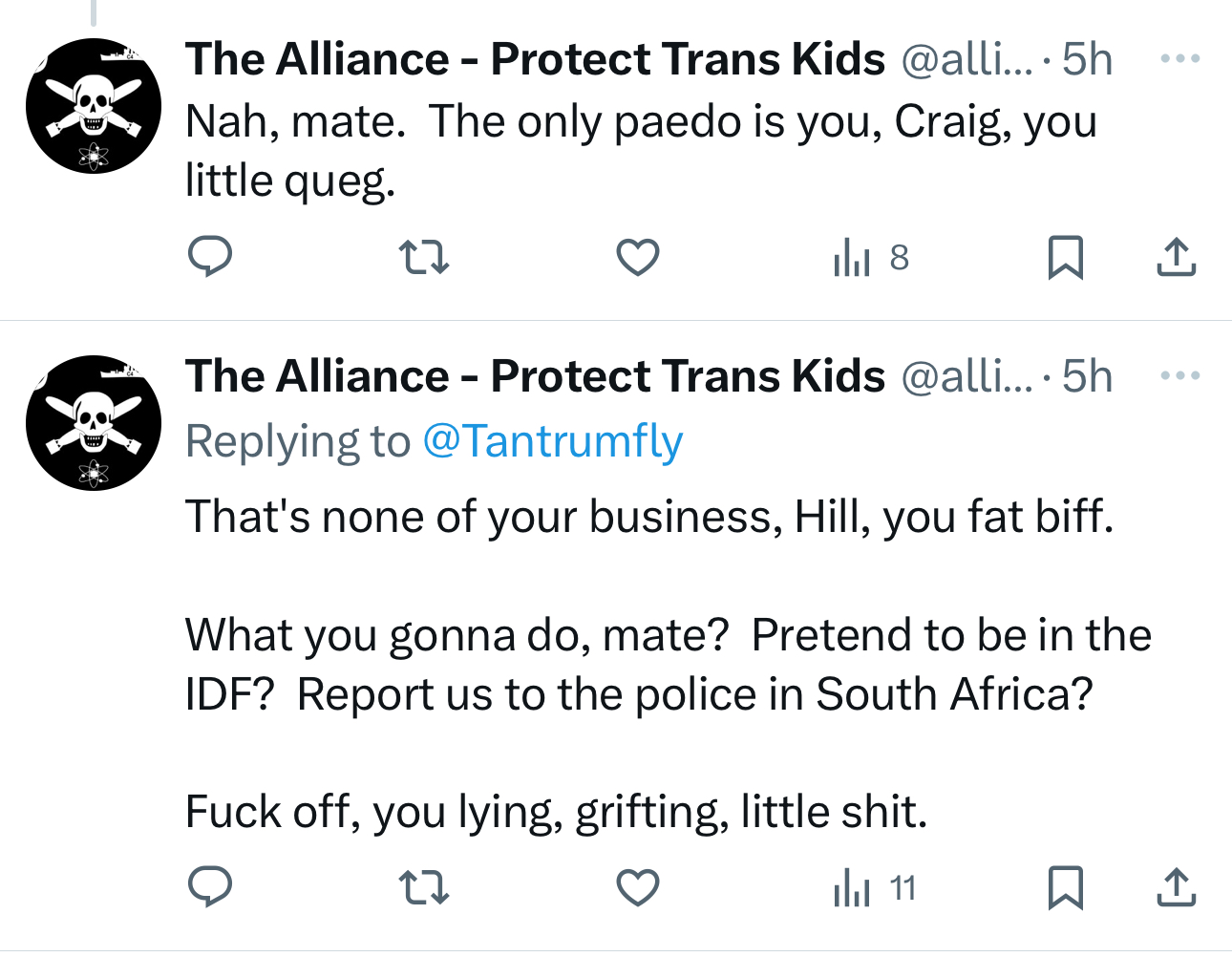
Task: Repost the first tweet
Action: point(423,258)
